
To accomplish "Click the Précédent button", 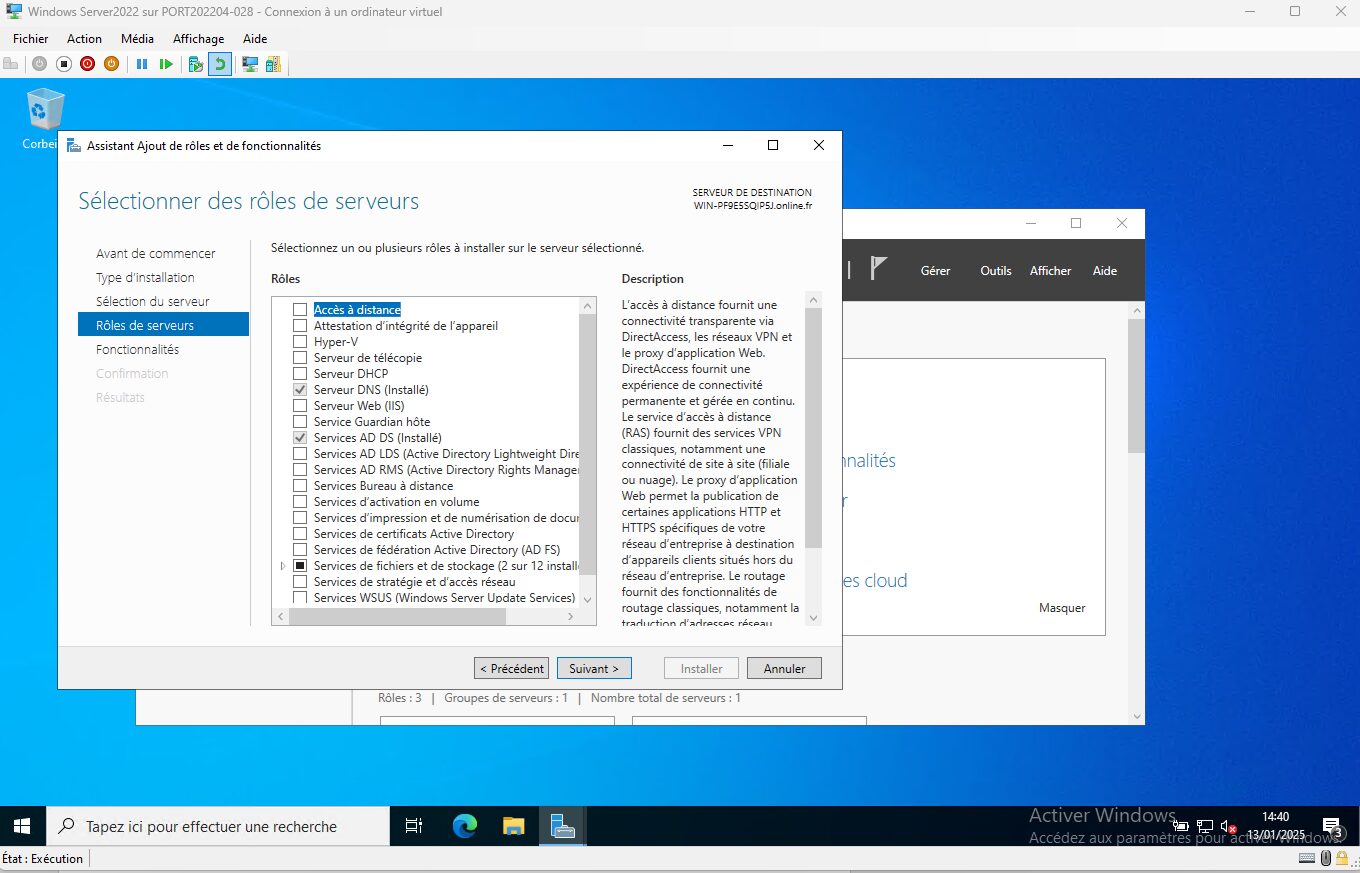I will coord(512,668).
